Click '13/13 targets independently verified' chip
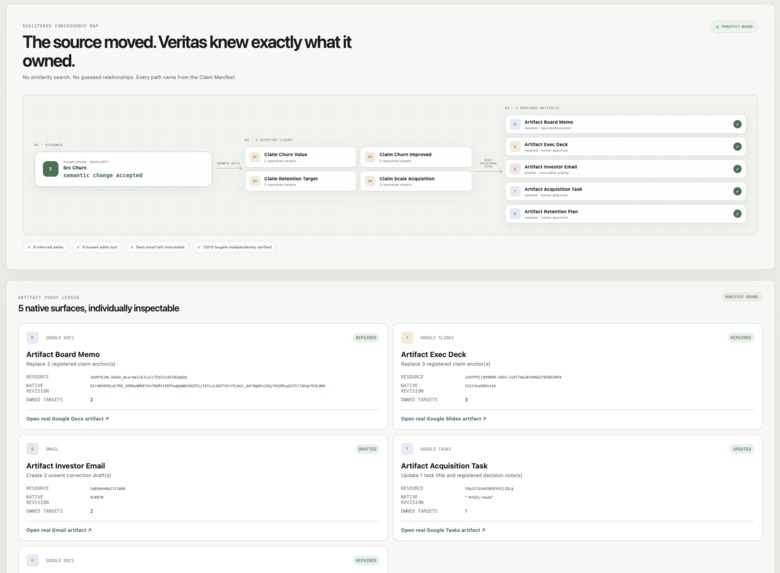The image size is (780, 573). pos(234,247)
